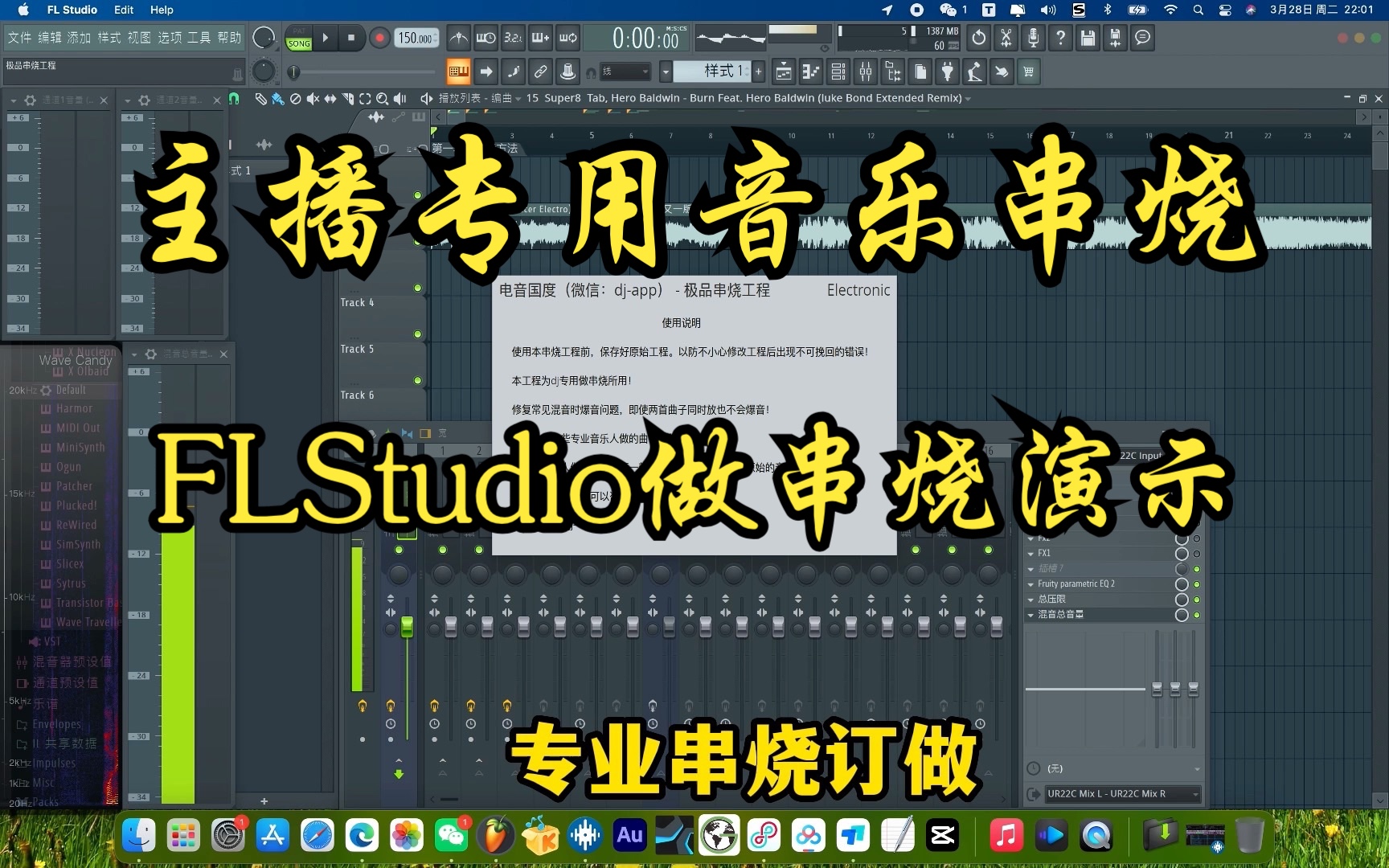This screenshot has width=1389, height=868.
Task: Switch the PAT/SONG mode toggle
Action: [x=299, y=39]
